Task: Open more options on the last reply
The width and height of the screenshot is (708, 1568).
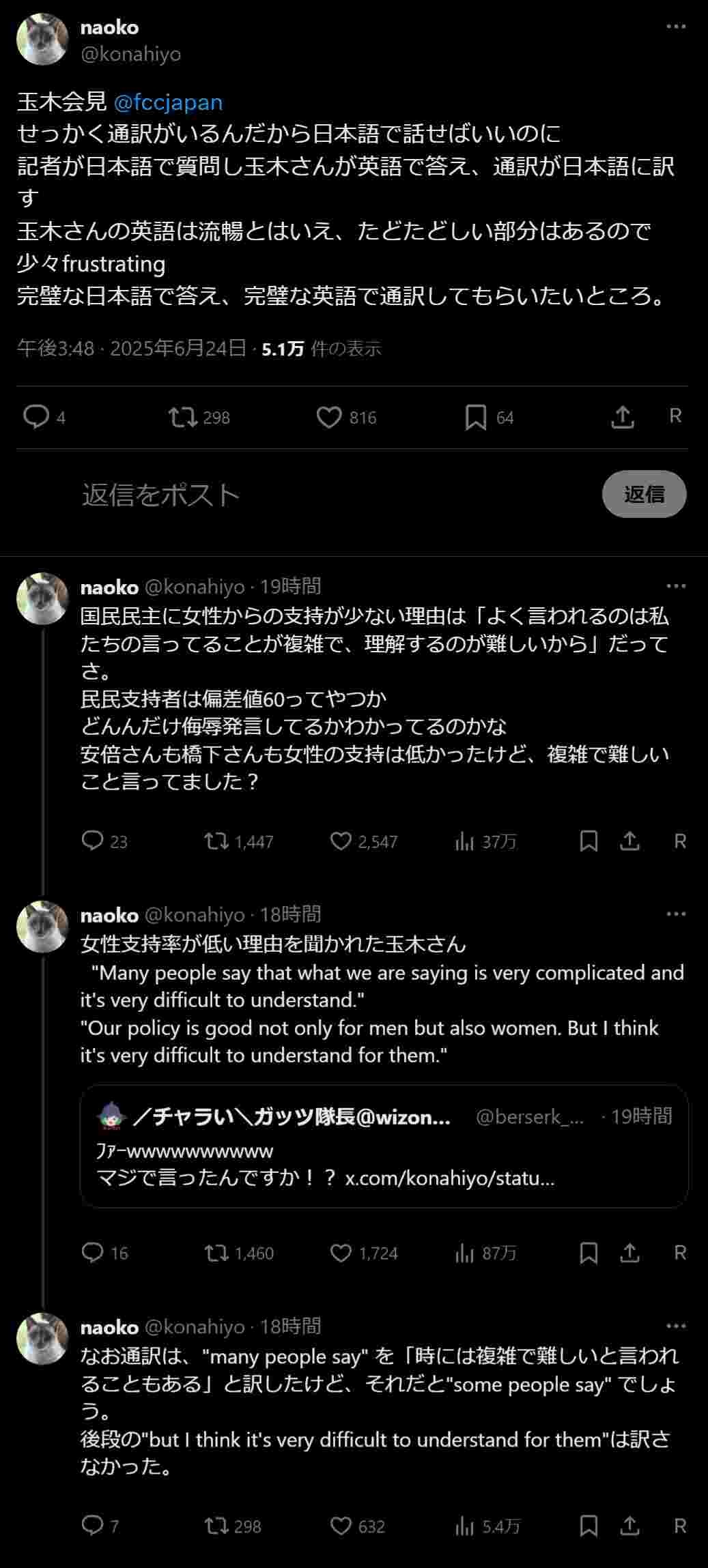Action: [x=675, y=1326]
